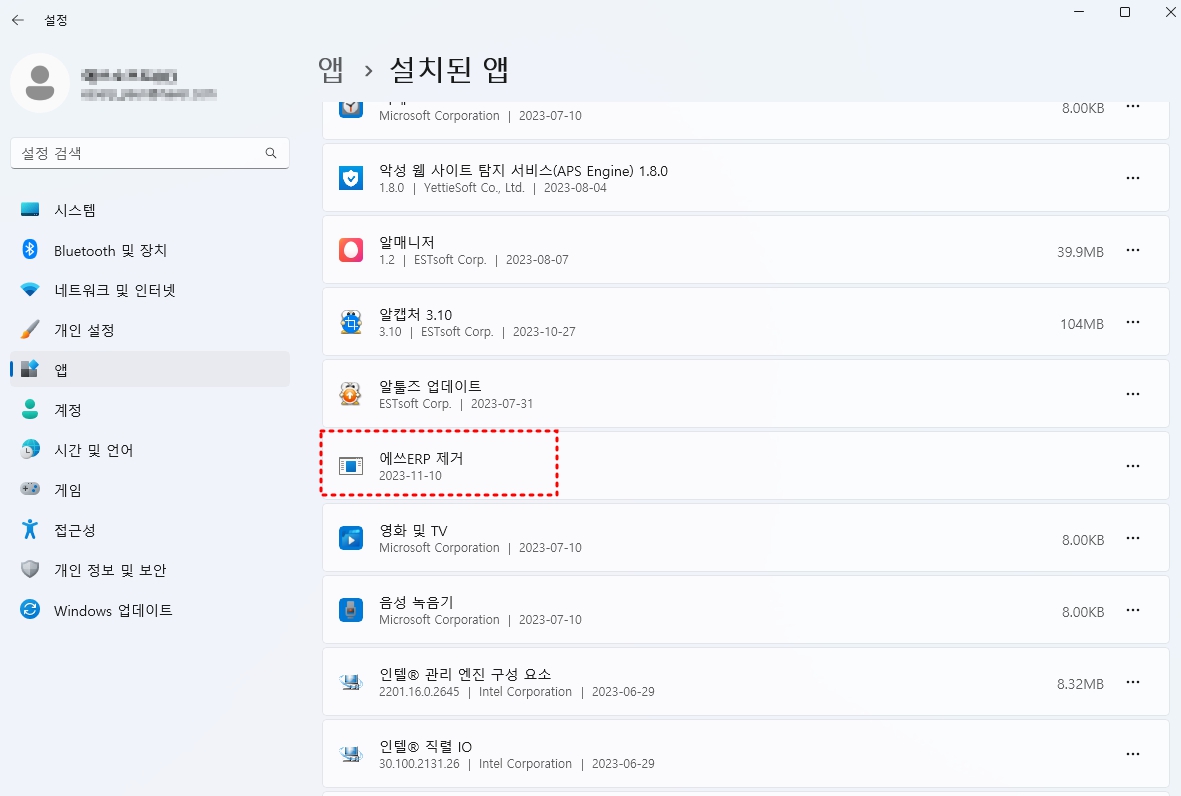The height and width of the screenshot is (796, 1181).
Task: Open more options for 알툴즈 업데이트
Action: [1133, 394]
